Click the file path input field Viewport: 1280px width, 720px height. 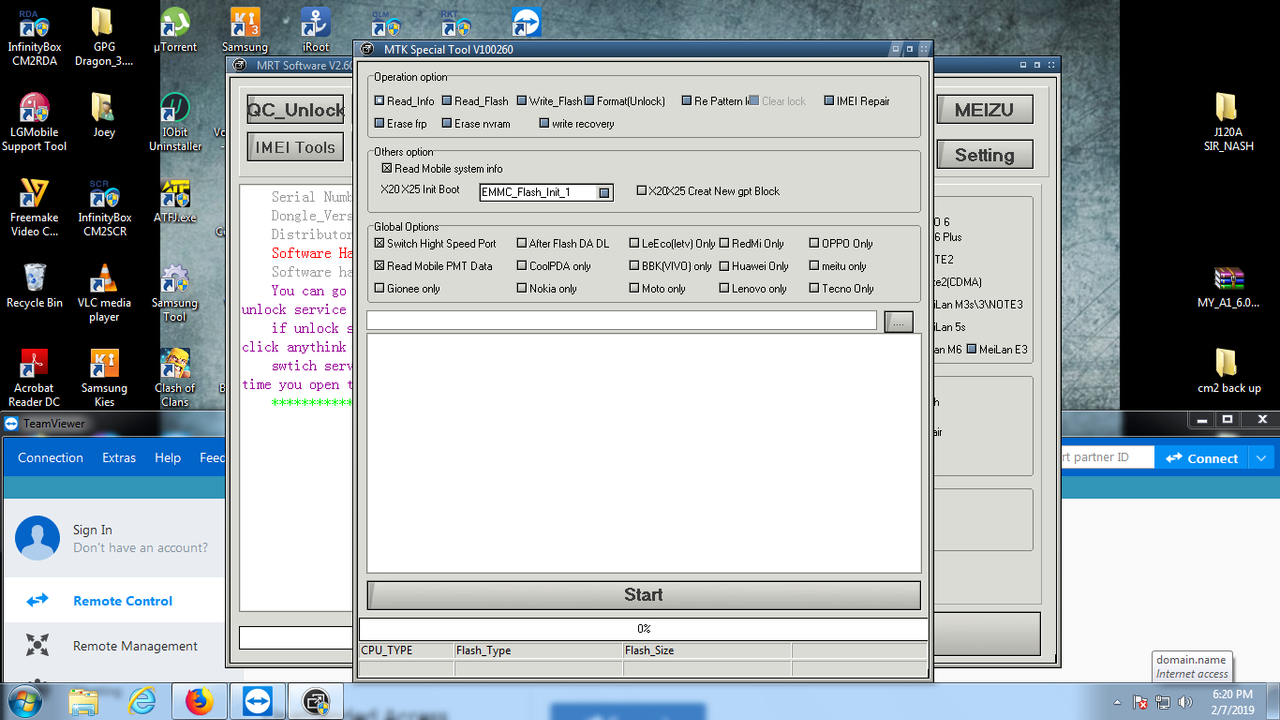click(622, 320)
